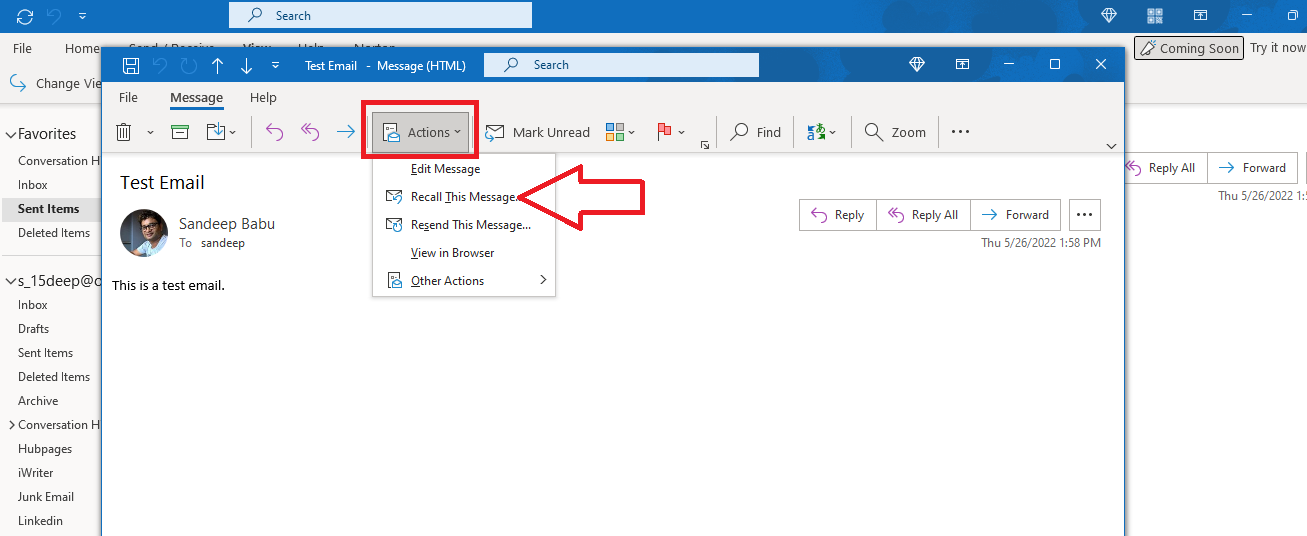Open the Move to folder dropdown
Image resolution: width=1307 pixels, height=536 pixels.
click(221, 132)
